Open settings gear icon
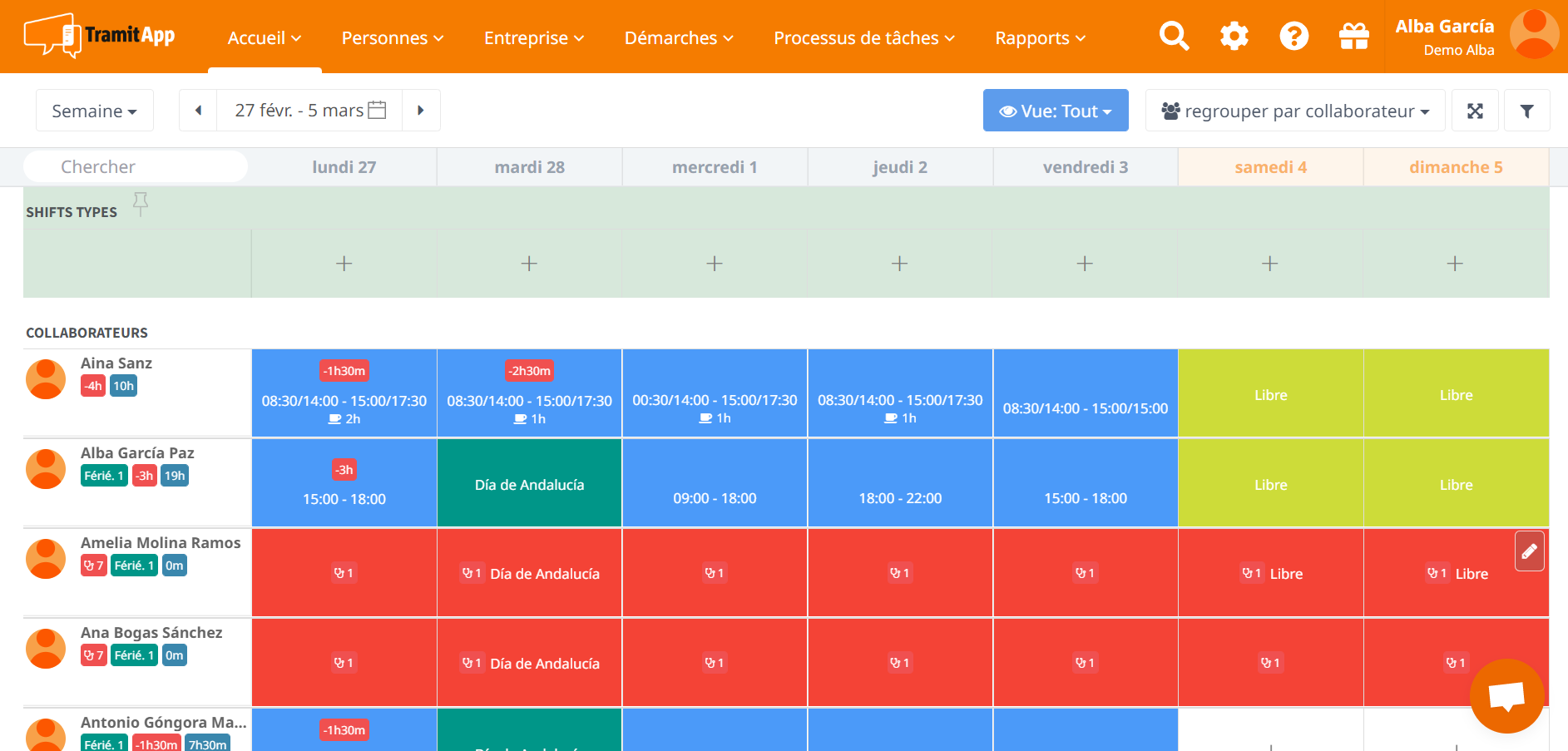 coord(1234,37)
